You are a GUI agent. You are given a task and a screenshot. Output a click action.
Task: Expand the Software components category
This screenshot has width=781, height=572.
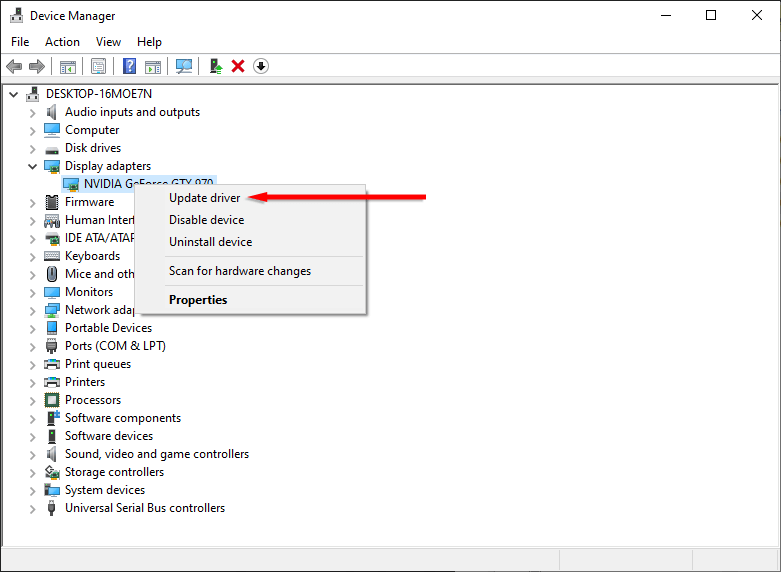click(x=33, y=419)
